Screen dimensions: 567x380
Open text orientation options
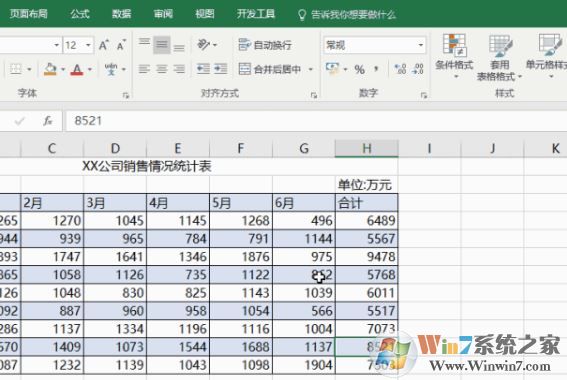(x=207, y=45)
